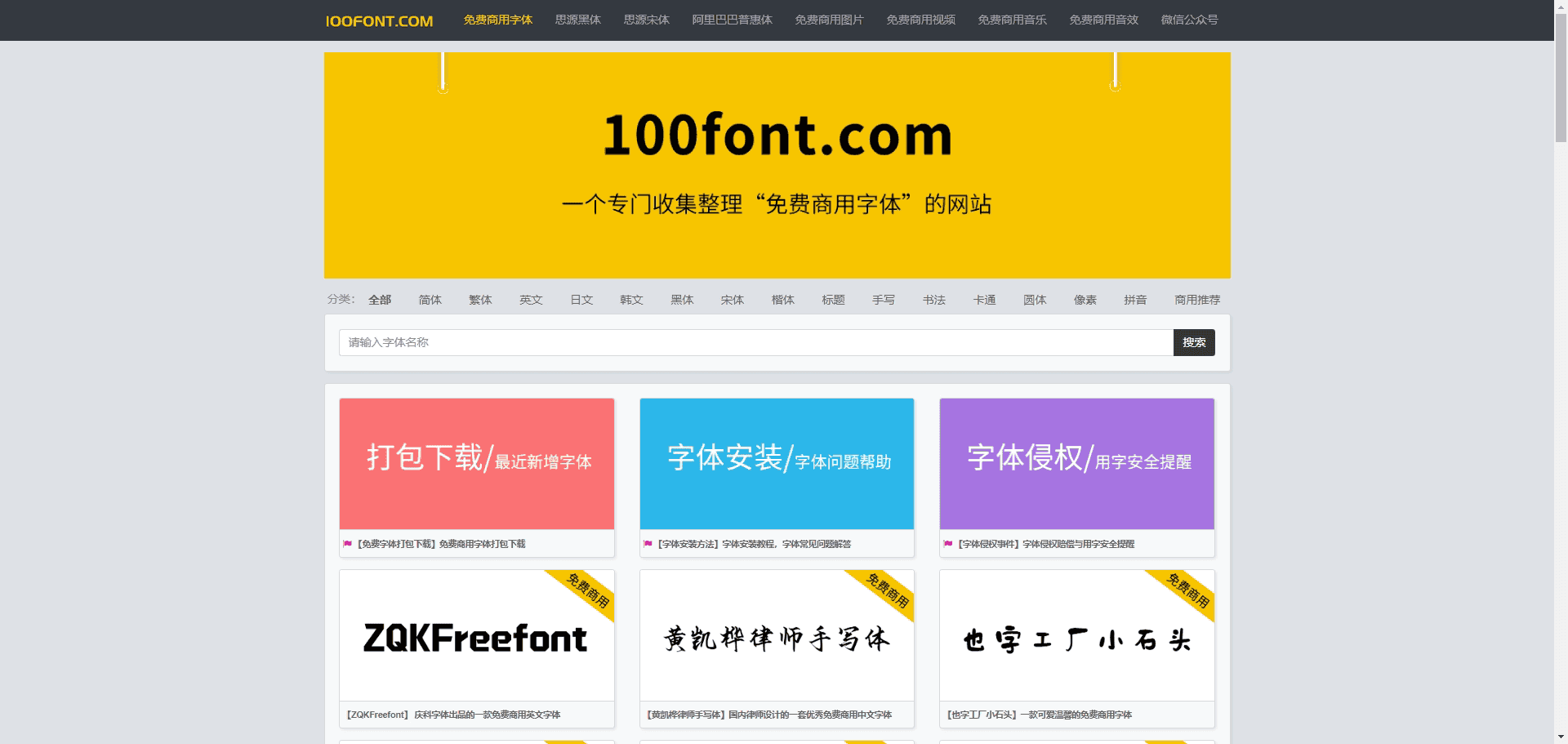This screenshot has width=1568, height=744.
Task: Focus the font name search field
Action: click(x=756, y=342)
